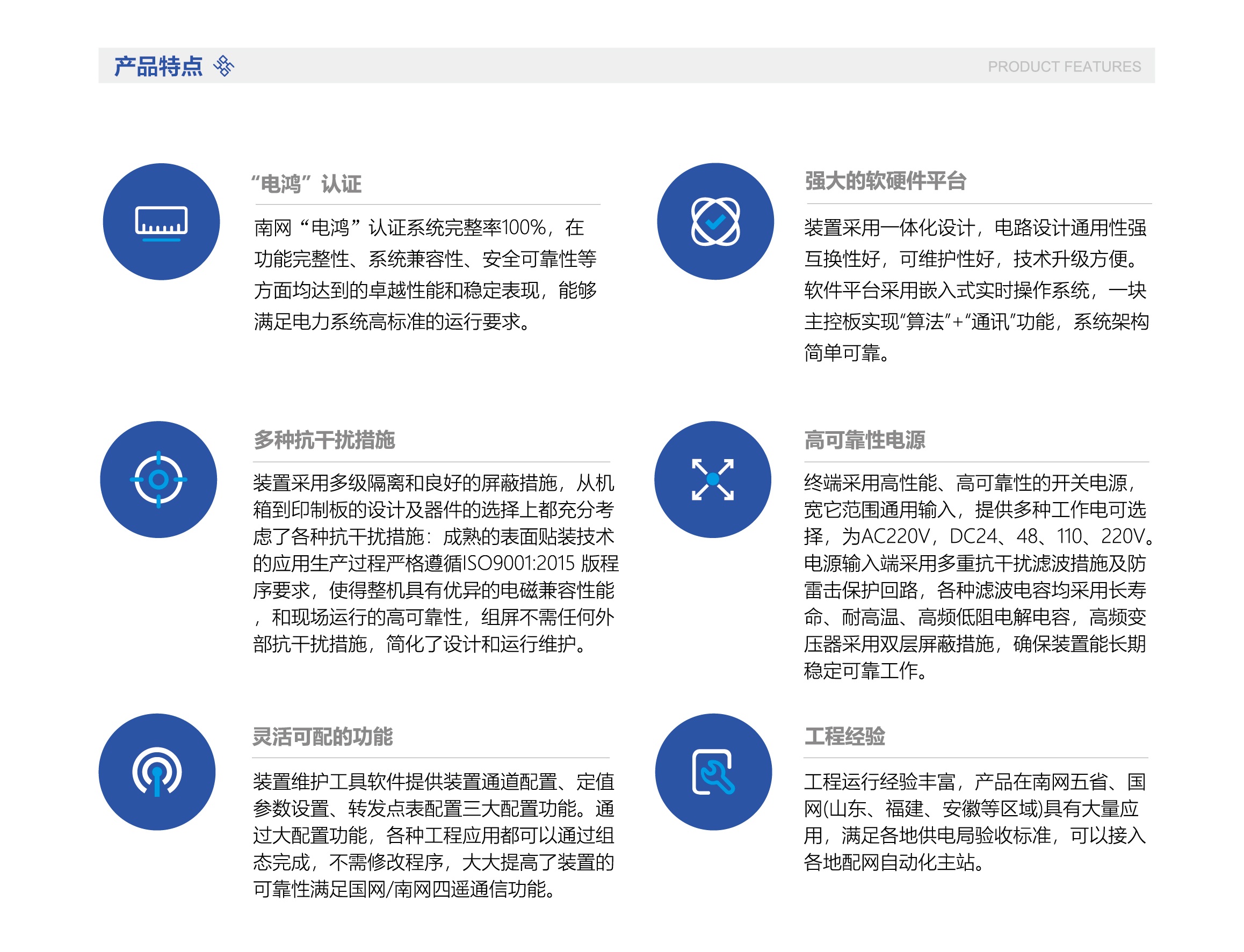This screenshot has height=952, width=1244.
Task: Click the signal broadcast antenna icon
Action: point(157,772)
